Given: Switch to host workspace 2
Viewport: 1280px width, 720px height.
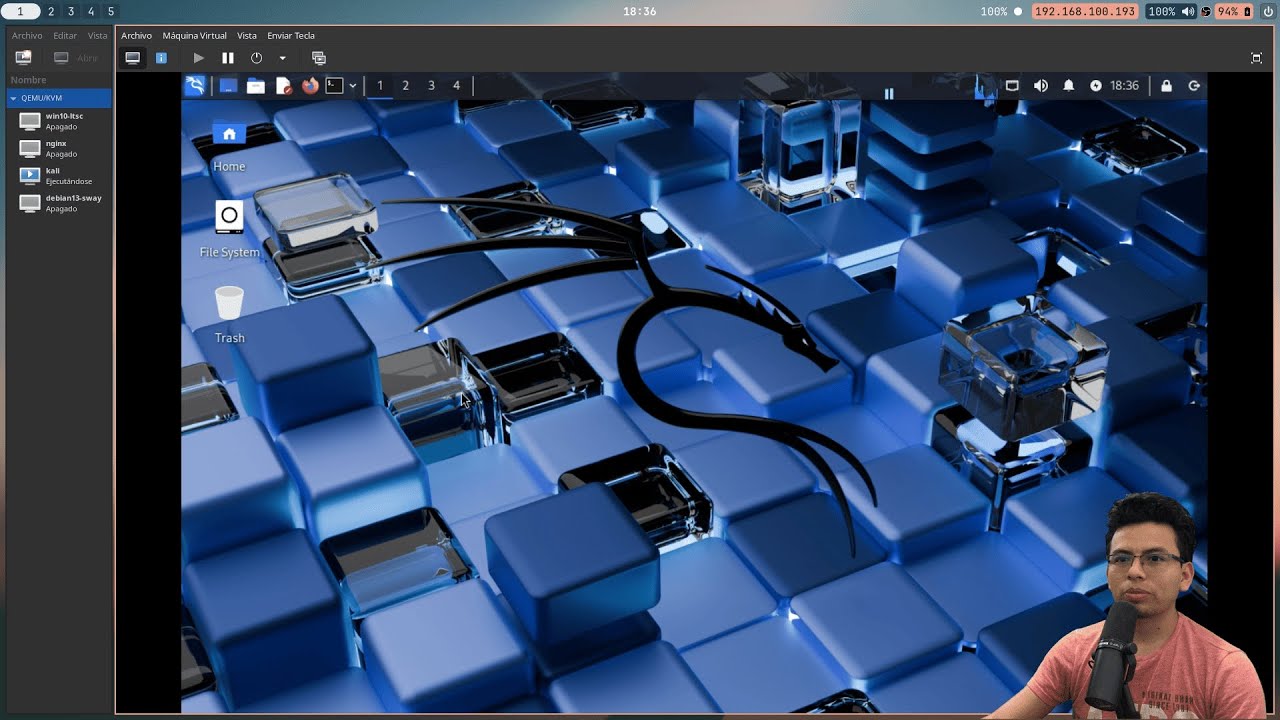Looking at the screenshot, I should click(x=51, y=11).
